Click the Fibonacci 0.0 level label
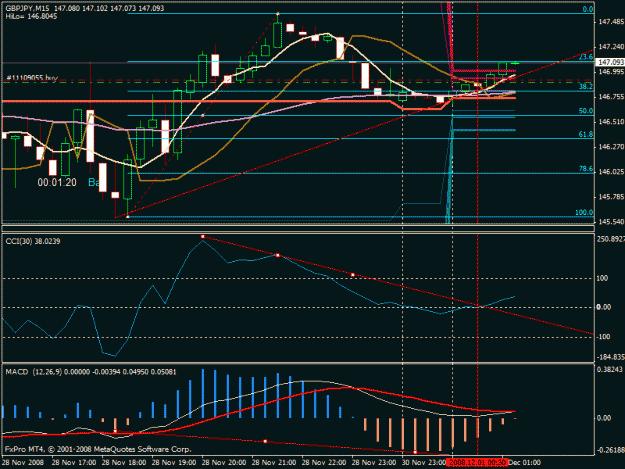 588,9
